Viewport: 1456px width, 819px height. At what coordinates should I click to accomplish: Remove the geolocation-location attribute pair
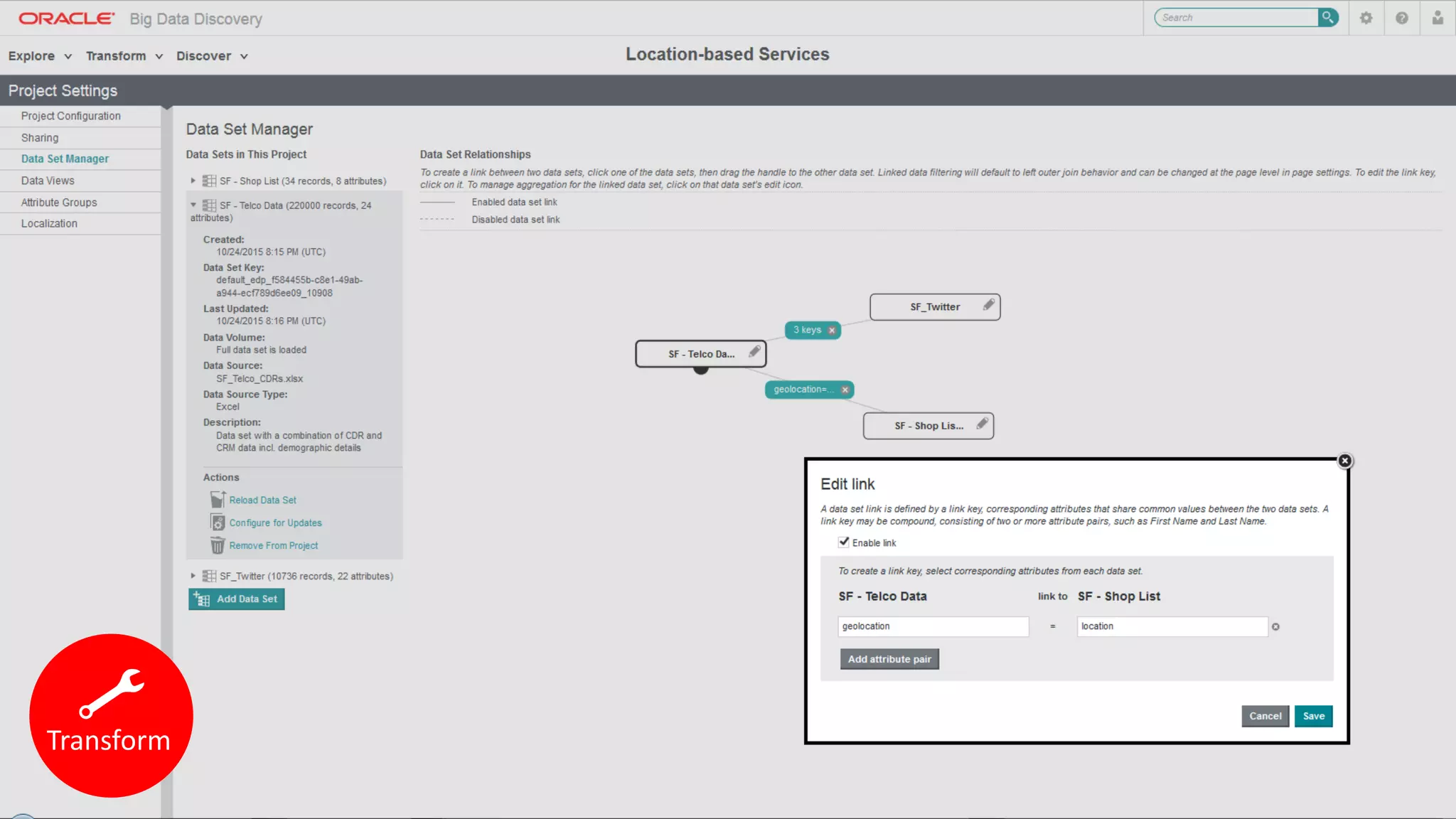pyautogui.click(x=1275, y=627)
